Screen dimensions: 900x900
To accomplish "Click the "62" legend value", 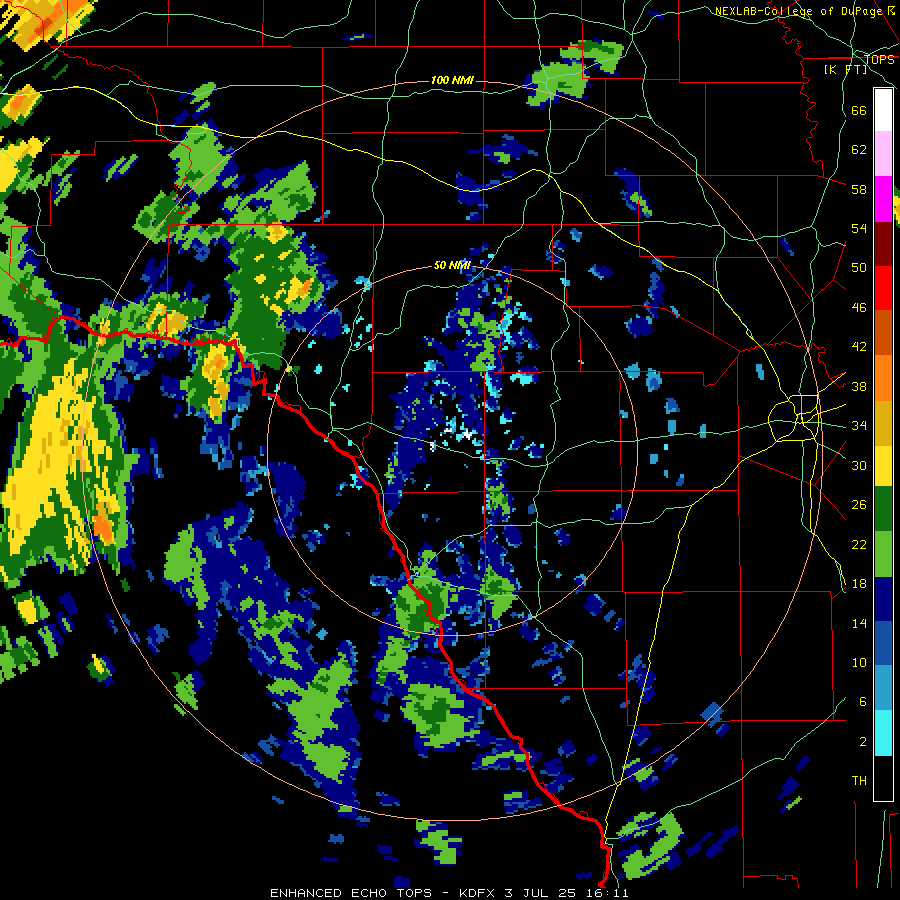I will pyautogui.click(x=859, y=150).
